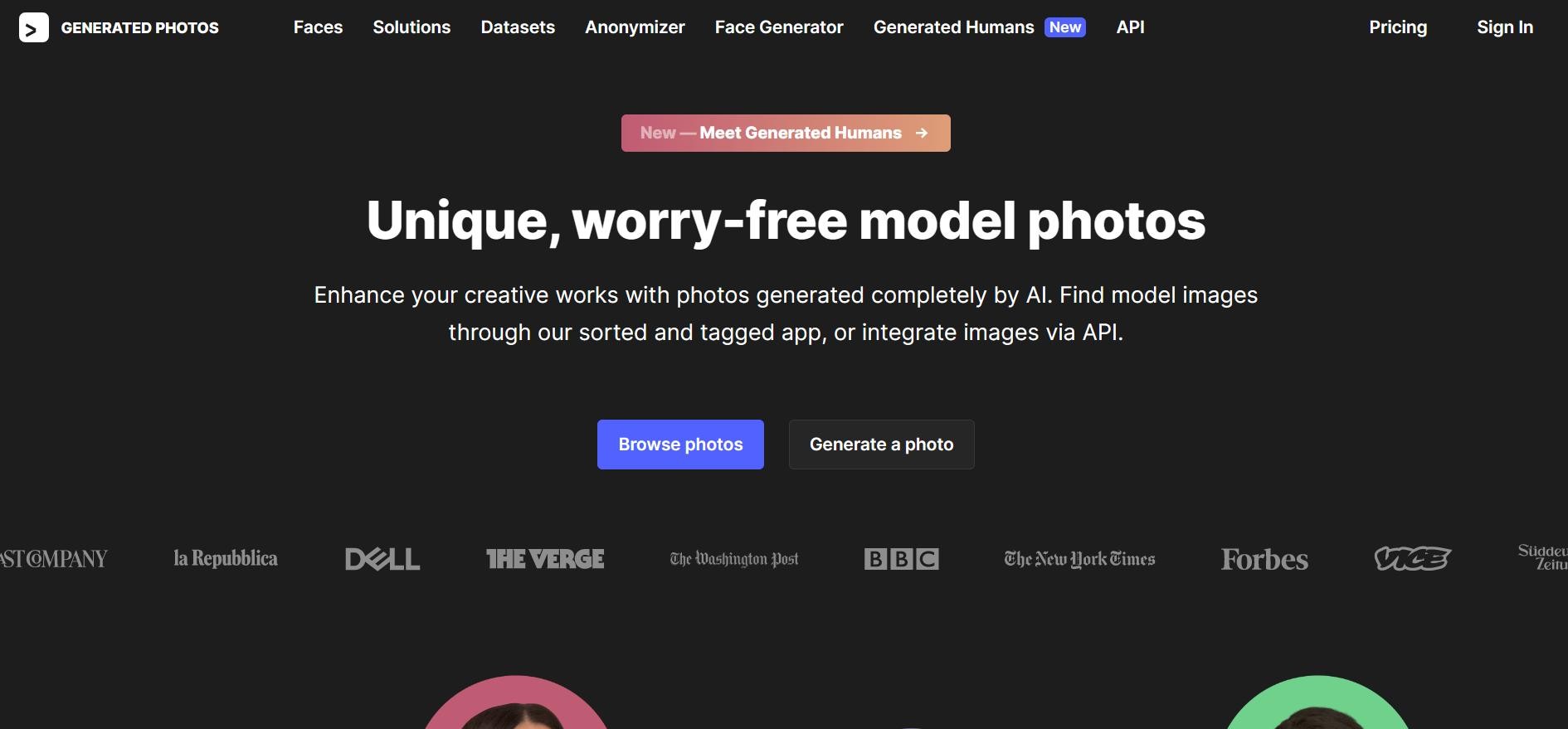Click the Sign In link
The height and width of the screenshot is (729, 1568).
[x=1505, y=27]
